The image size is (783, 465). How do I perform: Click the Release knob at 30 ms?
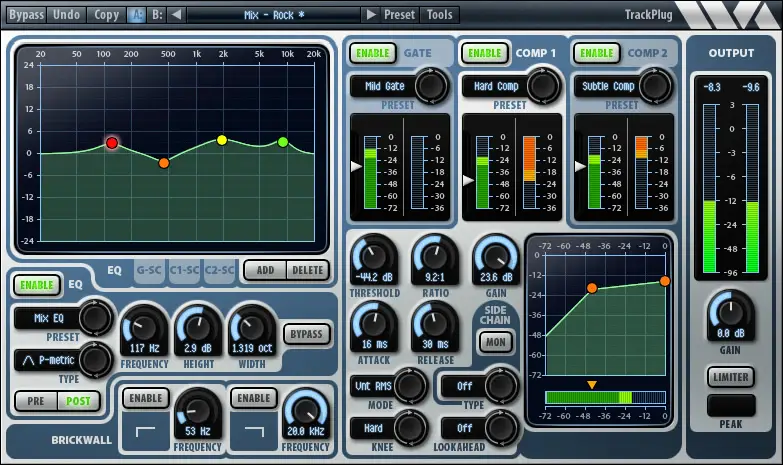[x=435, y=325]
